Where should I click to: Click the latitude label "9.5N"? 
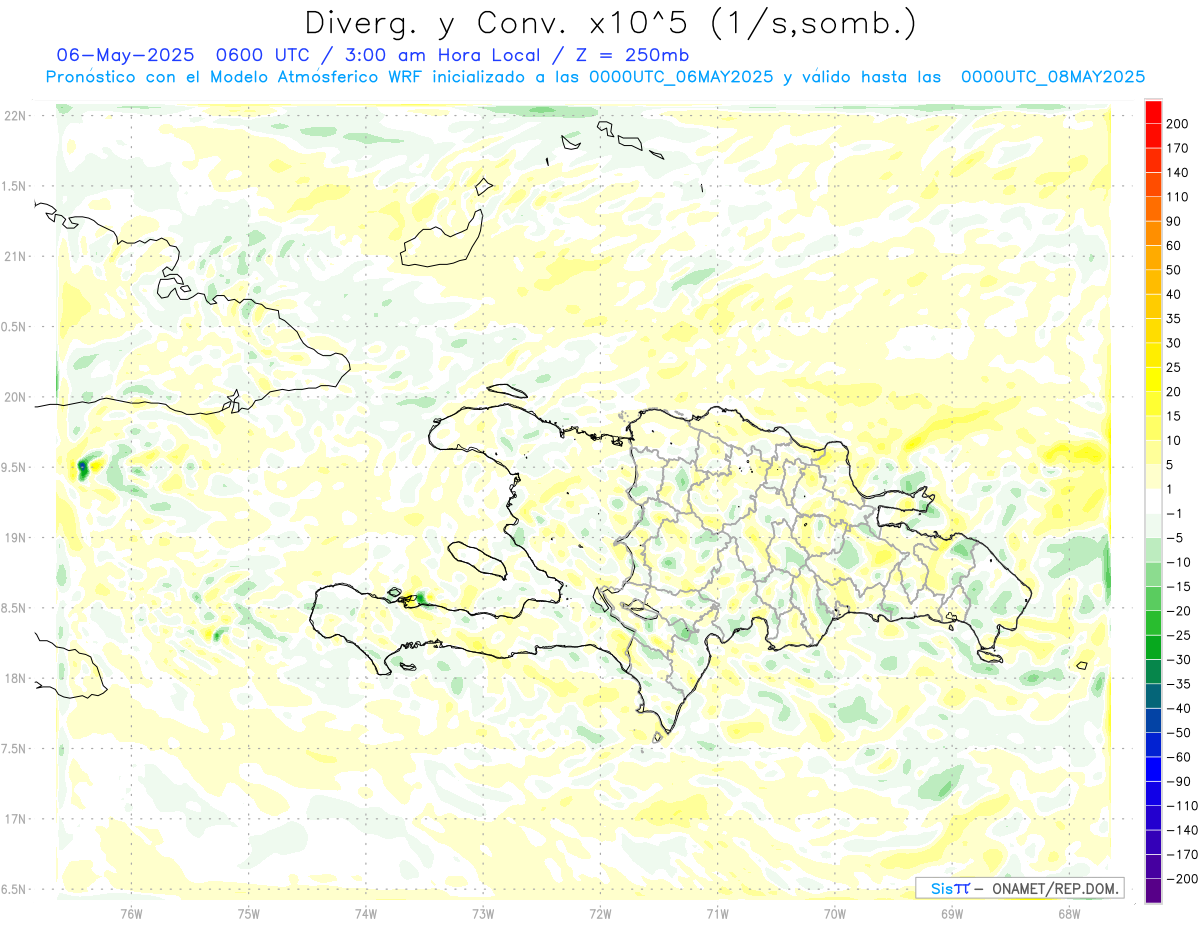[x=15, y=468]
